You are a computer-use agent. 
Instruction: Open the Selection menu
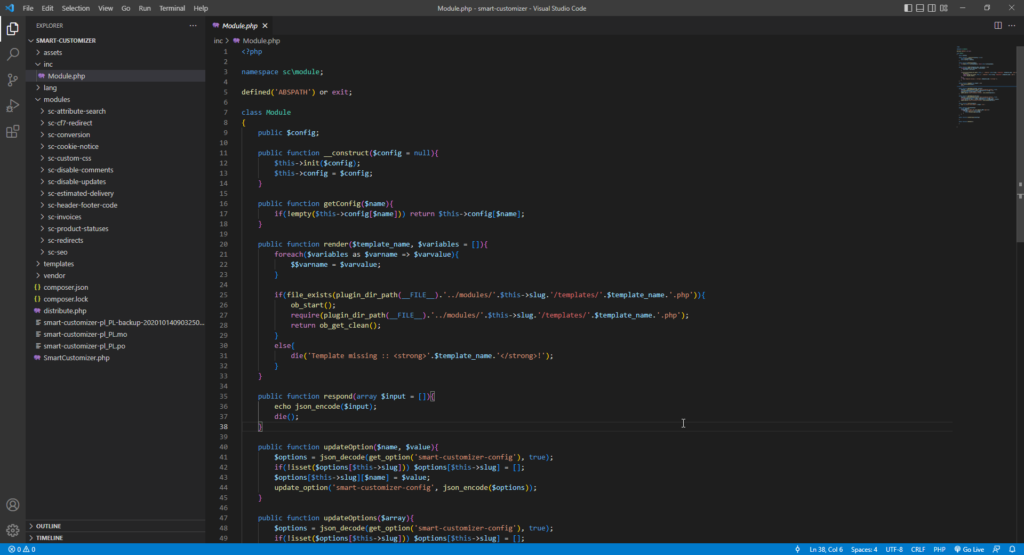76,8
